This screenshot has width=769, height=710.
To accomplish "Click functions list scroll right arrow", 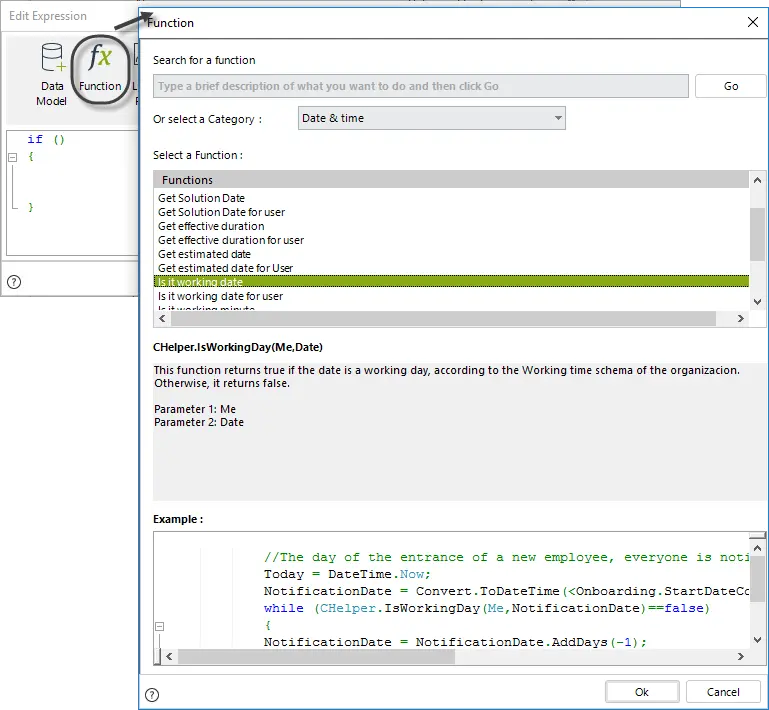I will point(741,319).
